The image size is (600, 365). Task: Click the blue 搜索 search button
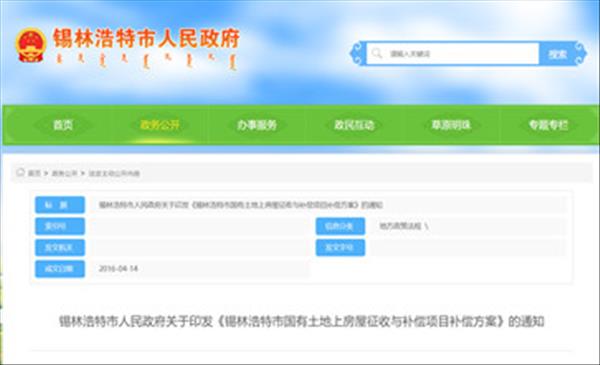point(557,54)
